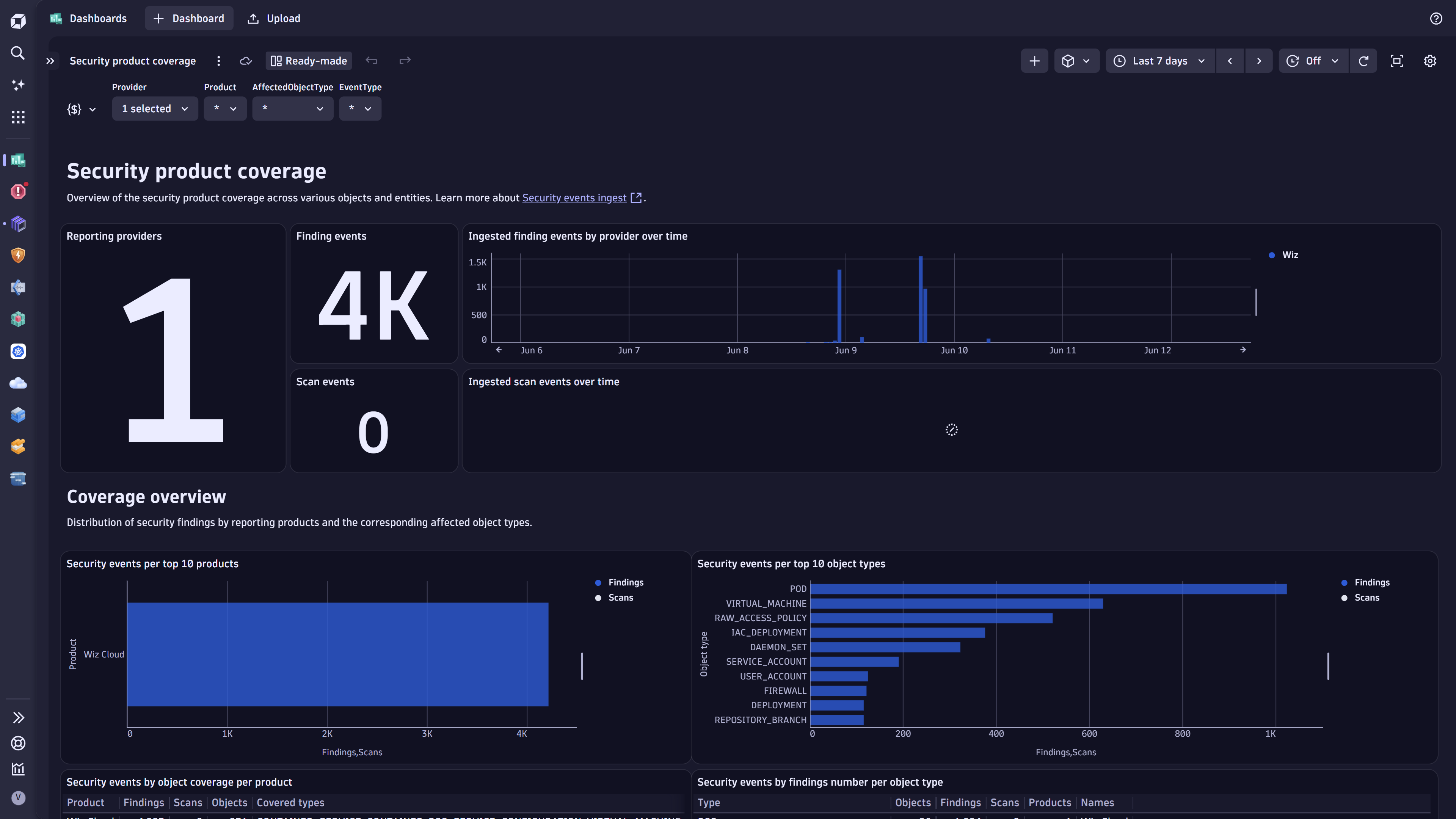The width and height of the screenshot is (1456, 819).
Task: Refresh the dashboard now
Action: pos(1363,61)
